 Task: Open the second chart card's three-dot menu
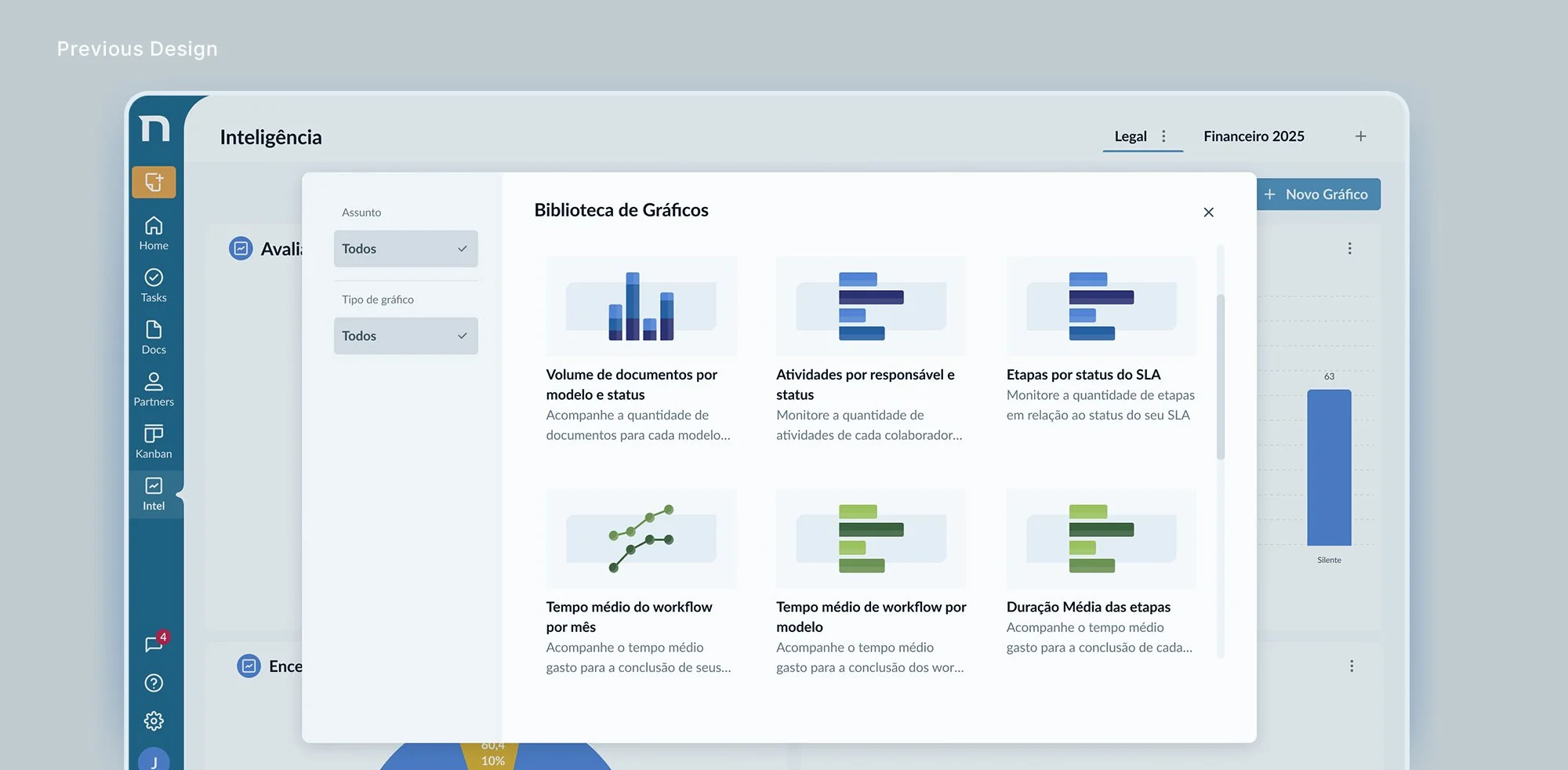(x=1352, y=666)
